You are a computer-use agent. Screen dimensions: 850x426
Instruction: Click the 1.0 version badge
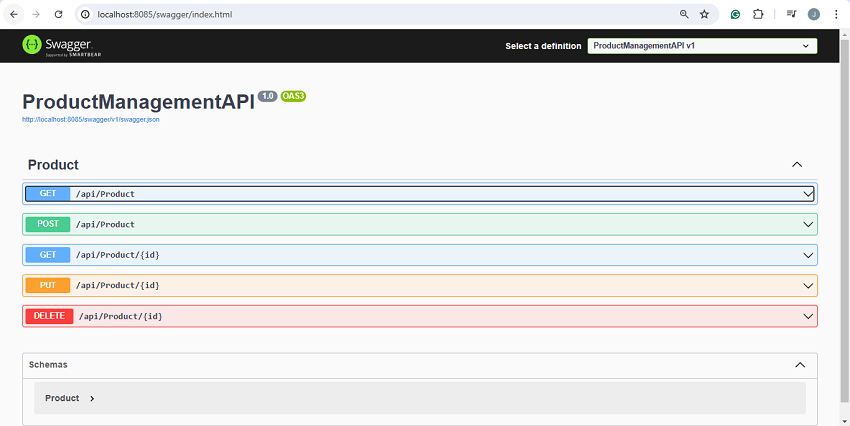click(267, 96)
